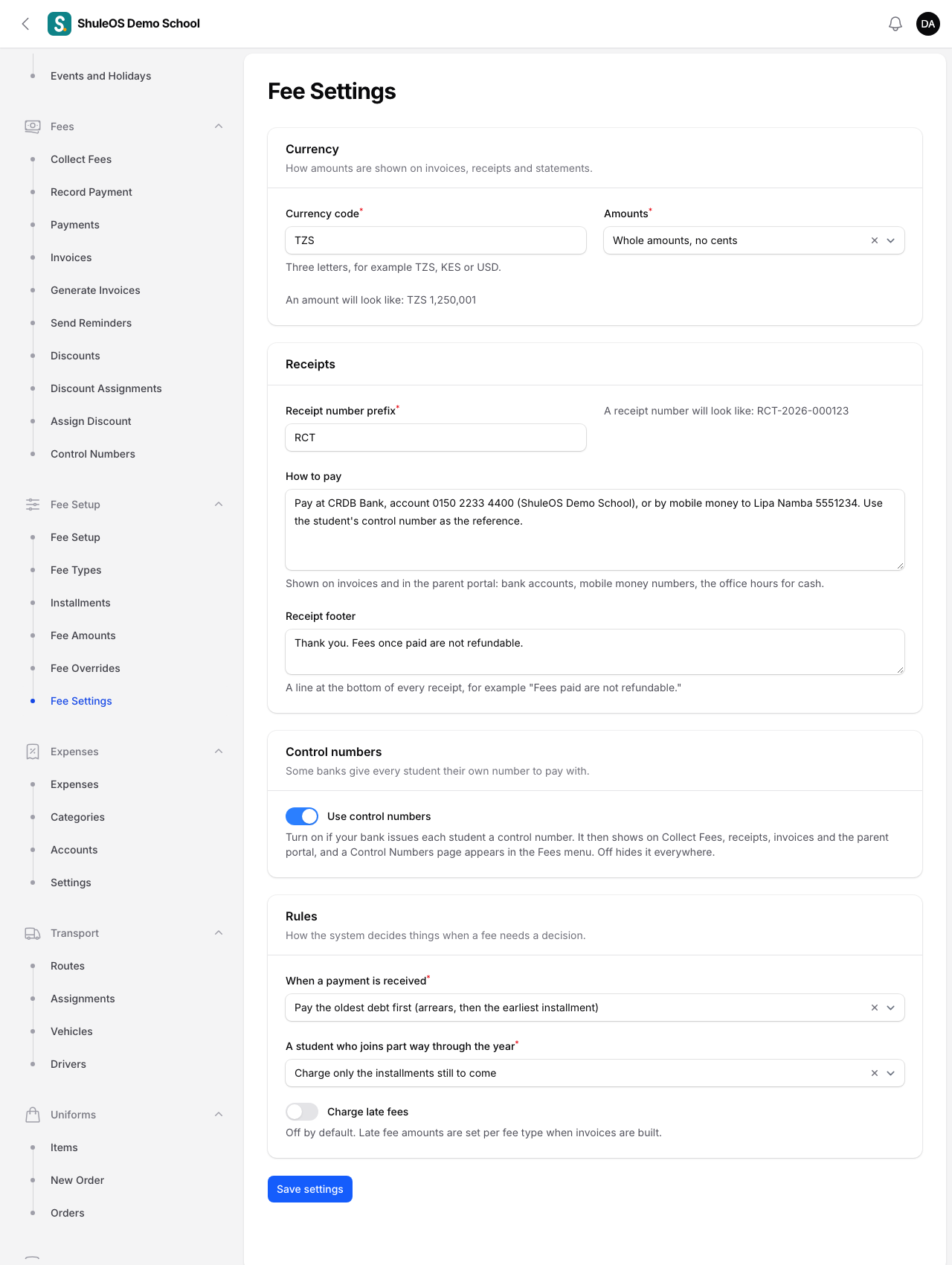Image resolution: width=952 pixels, height=1265 pixels.
Task: Open Control Numbers menu item
Action: pos(93,454)
